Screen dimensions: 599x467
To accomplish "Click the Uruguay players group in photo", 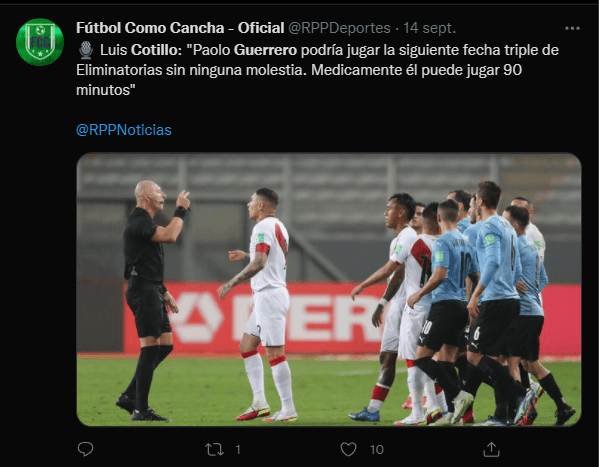I will [493, 304].
